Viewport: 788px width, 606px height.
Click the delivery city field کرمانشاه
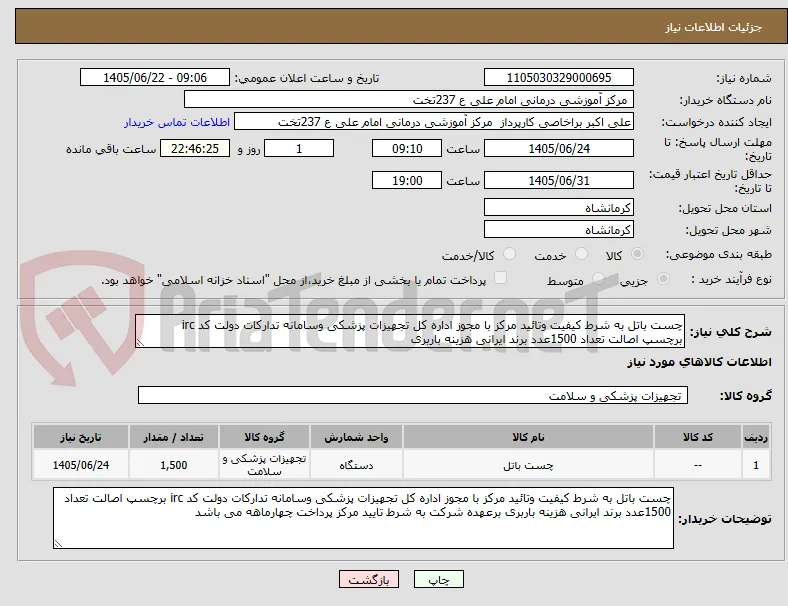point(558,229)
